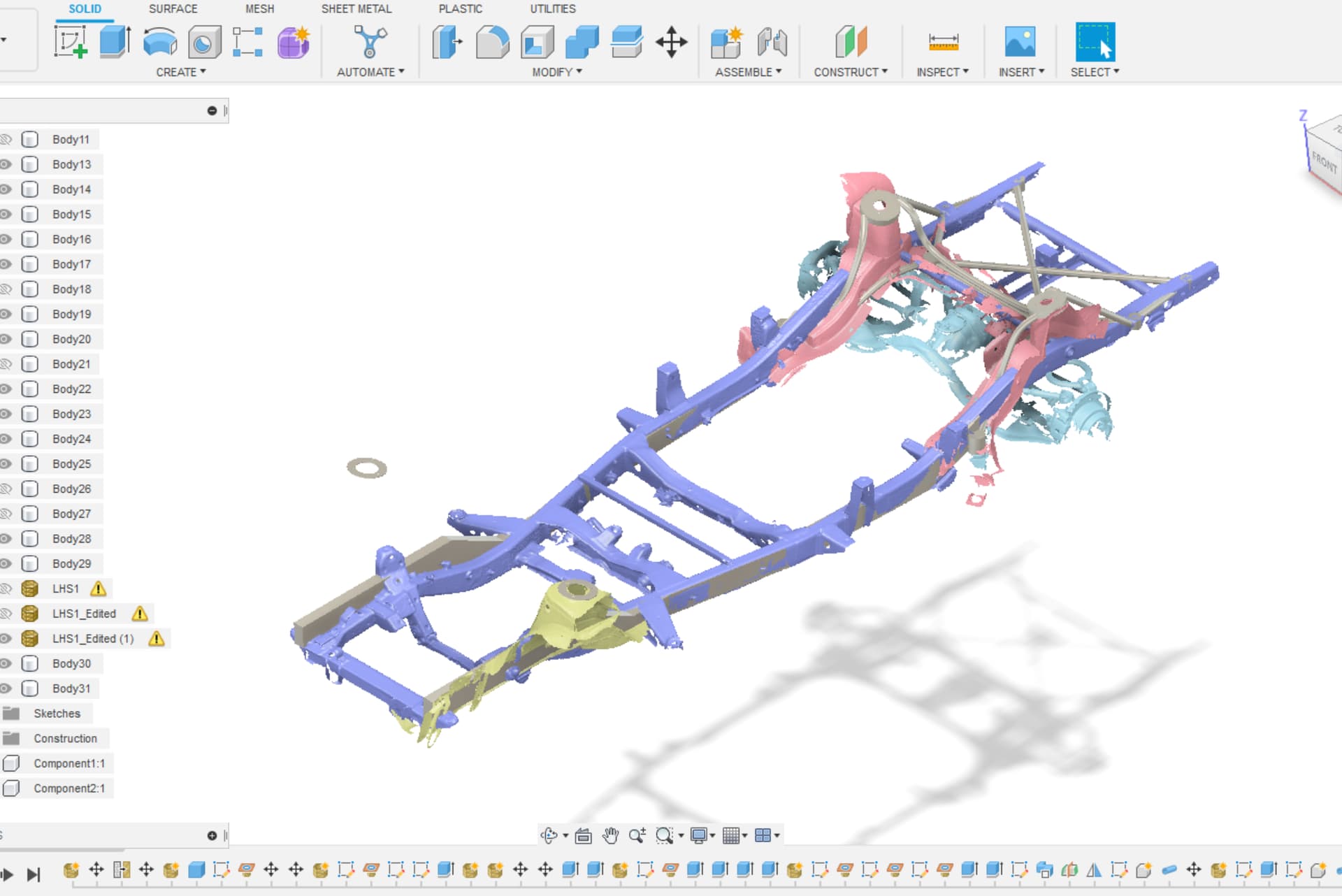Select Component2:1 in browser
This screenshot has height=896, width=1342.
click(69, 788)
